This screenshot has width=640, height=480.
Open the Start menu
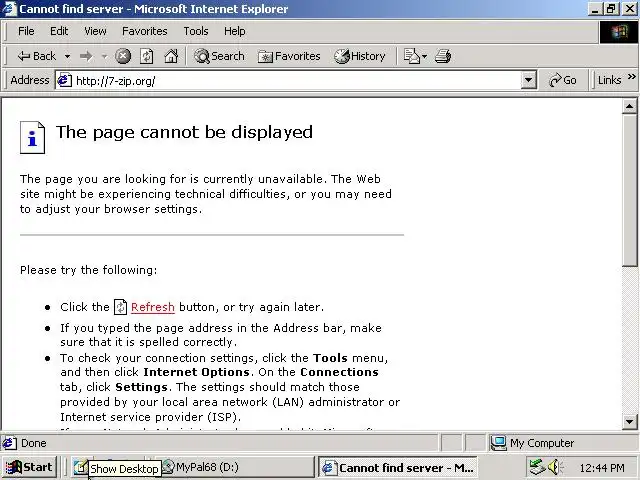click(29, 467)
